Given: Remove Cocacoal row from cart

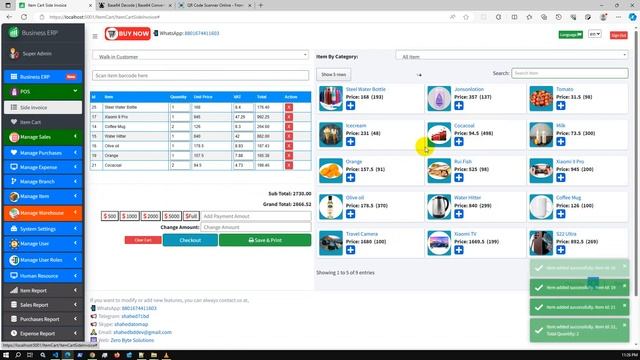Looking at the screenshot, I should [x=289, y=165].
